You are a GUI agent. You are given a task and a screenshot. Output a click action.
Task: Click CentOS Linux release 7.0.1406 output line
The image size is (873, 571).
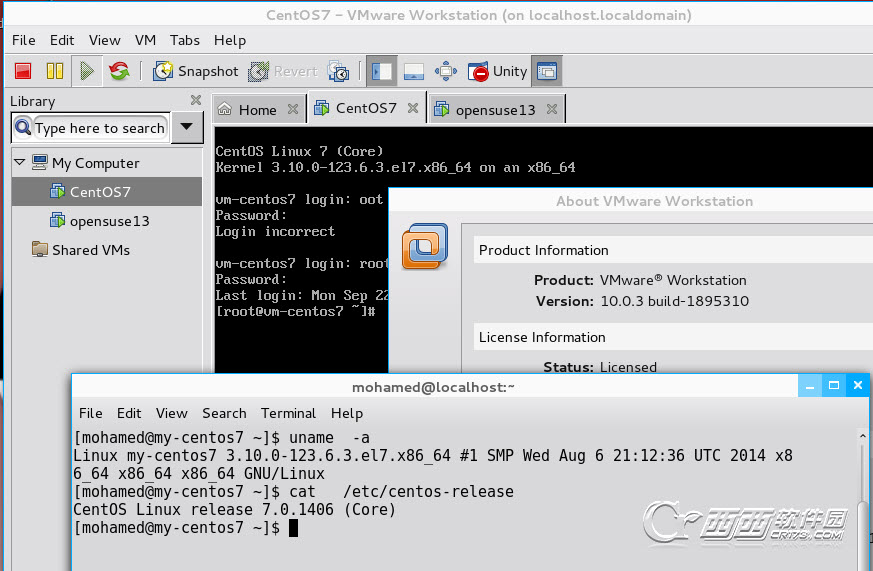tap(234, 509)
